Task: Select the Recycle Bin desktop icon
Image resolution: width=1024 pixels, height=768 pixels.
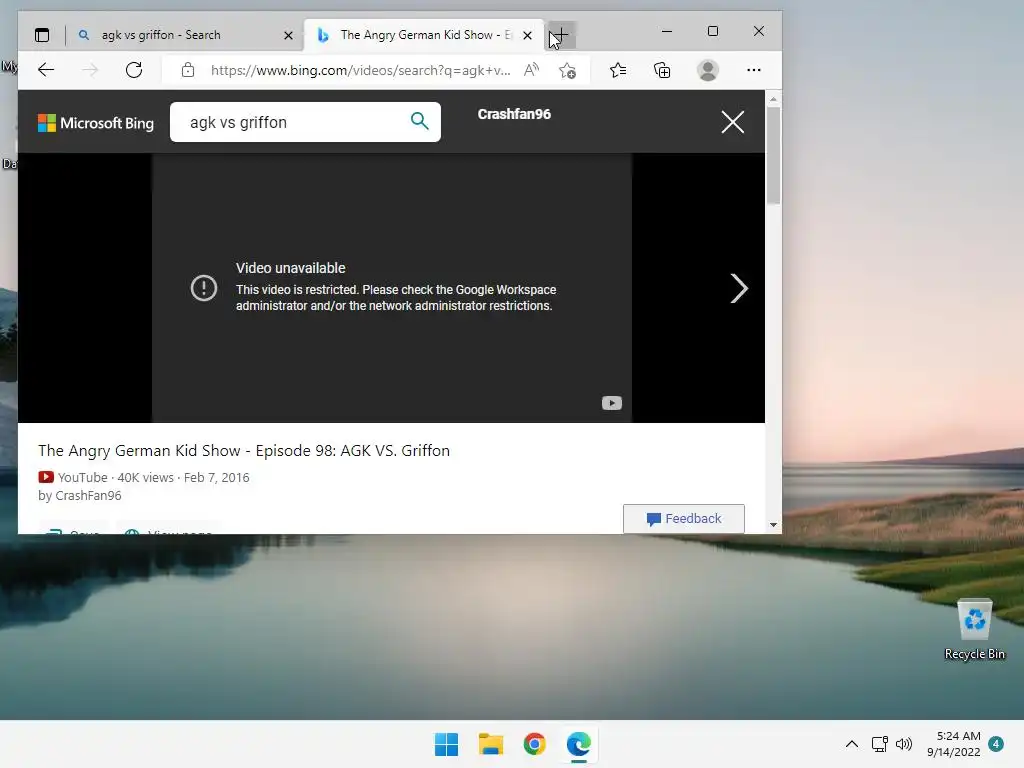Action: pos(974,630)
